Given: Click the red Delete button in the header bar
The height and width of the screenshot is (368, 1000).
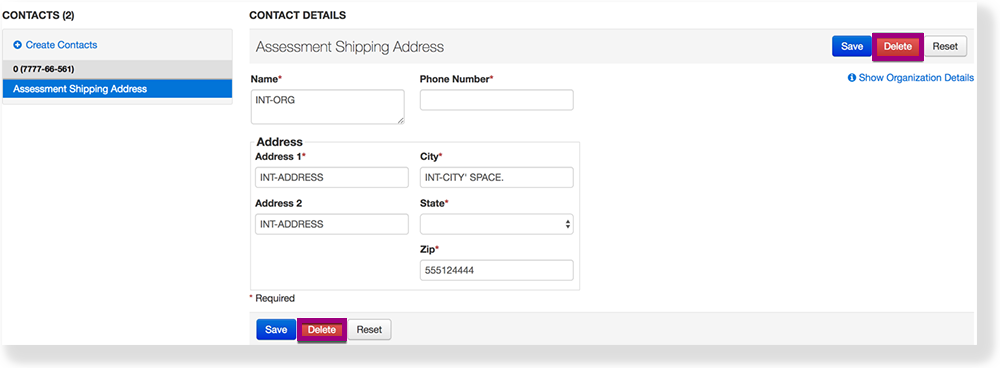Looking at the screenshot, I should (x=897, y=47).
